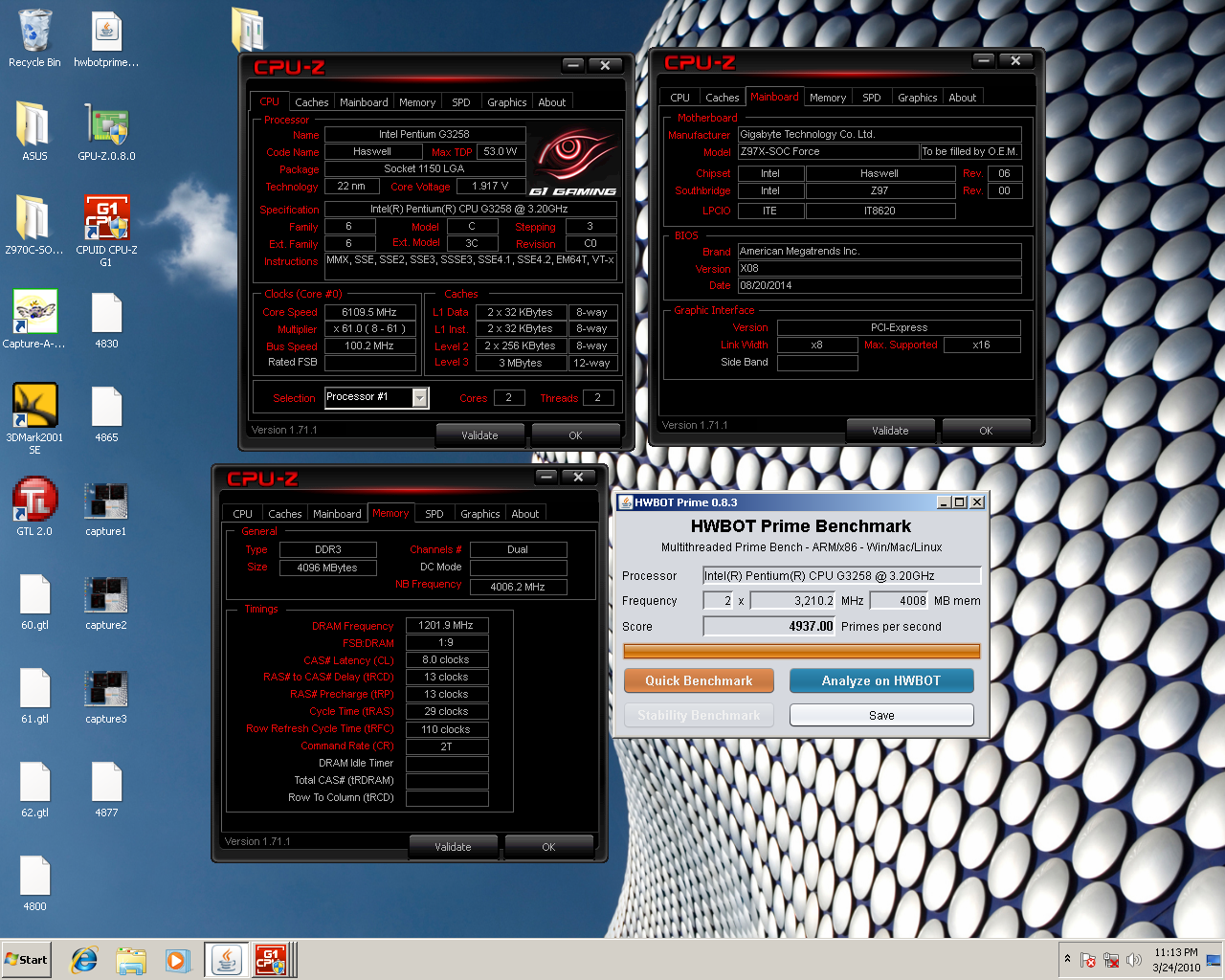Click the Start button
This screenshot has height=980, width=1225.
pos(26,960)
